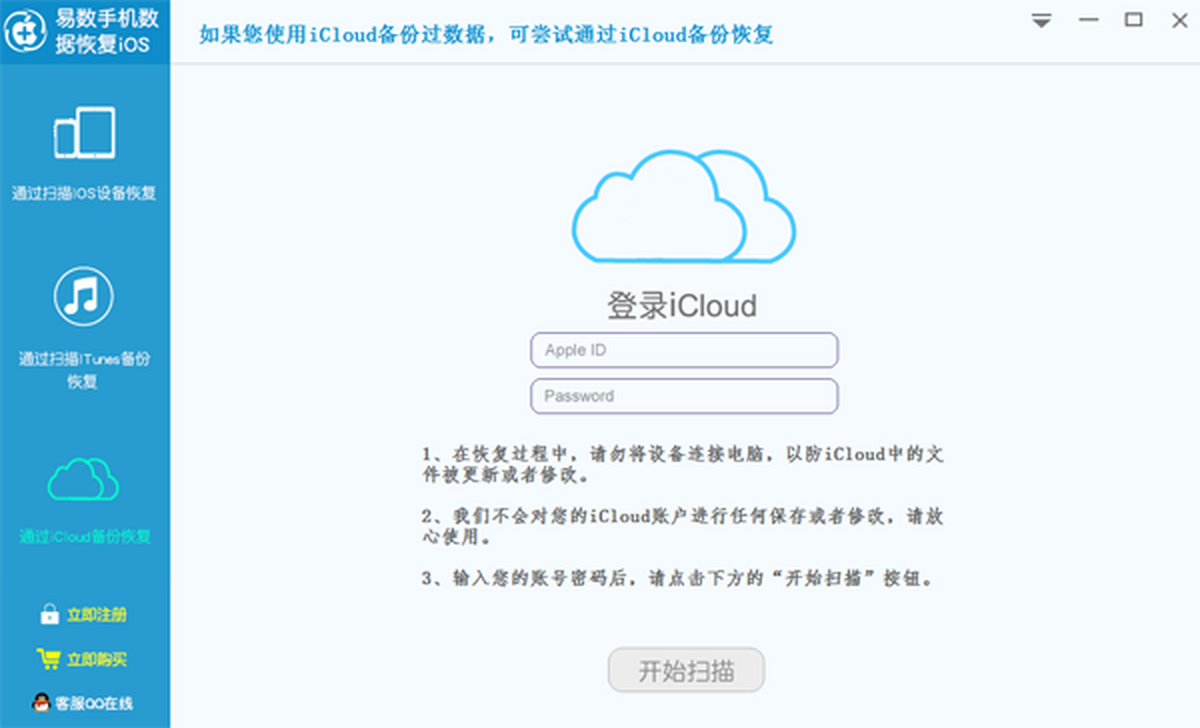Screen dimensions: 1200x728
Task: Select the iOS device scan icon
Action: [85, 133]
